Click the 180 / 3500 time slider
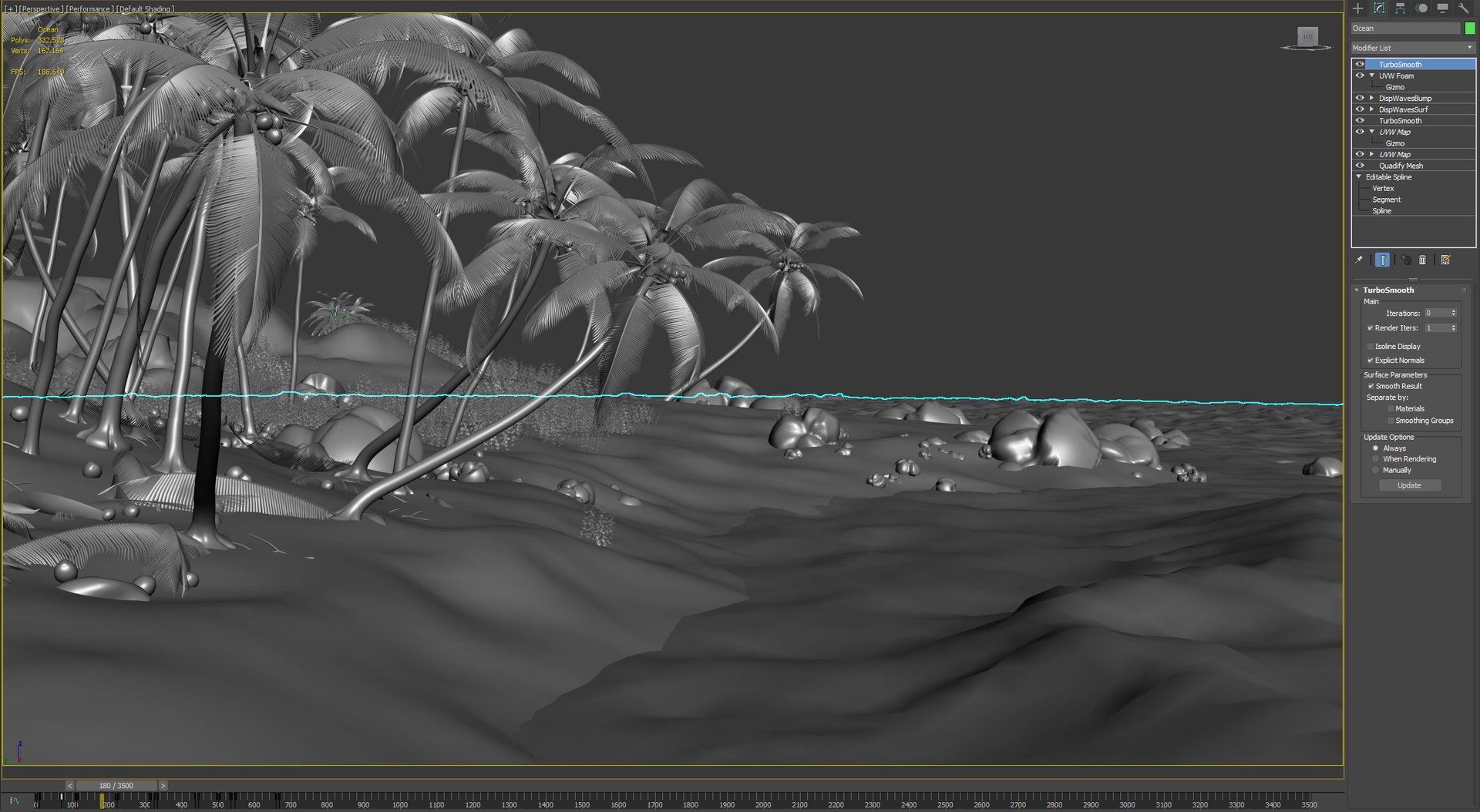This screenshot has height=812, width=1480. click(x=116, y=786)
